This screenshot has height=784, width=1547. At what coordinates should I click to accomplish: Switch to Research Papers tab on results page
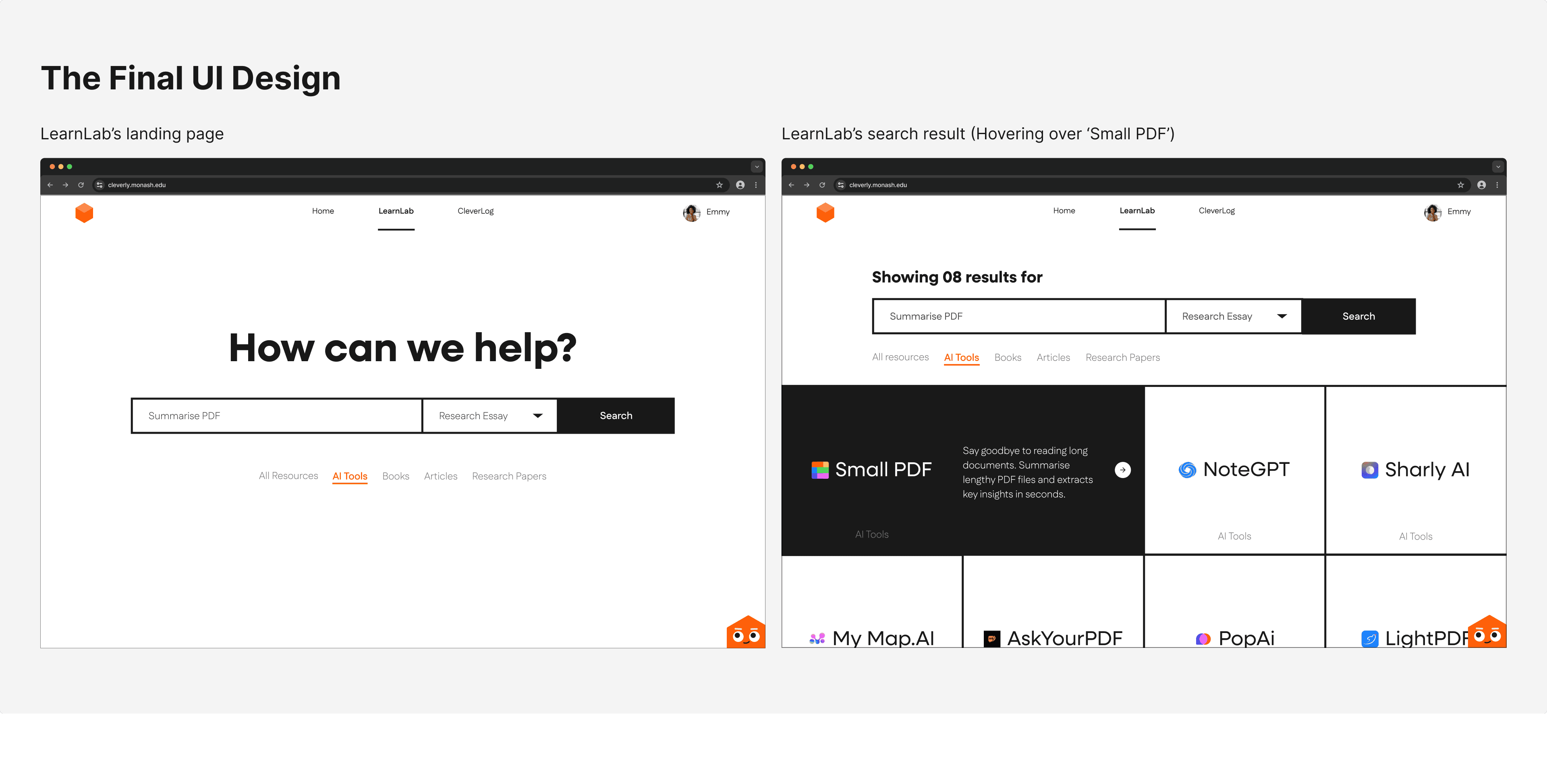pyautogui.click(x=1122, y=358)
